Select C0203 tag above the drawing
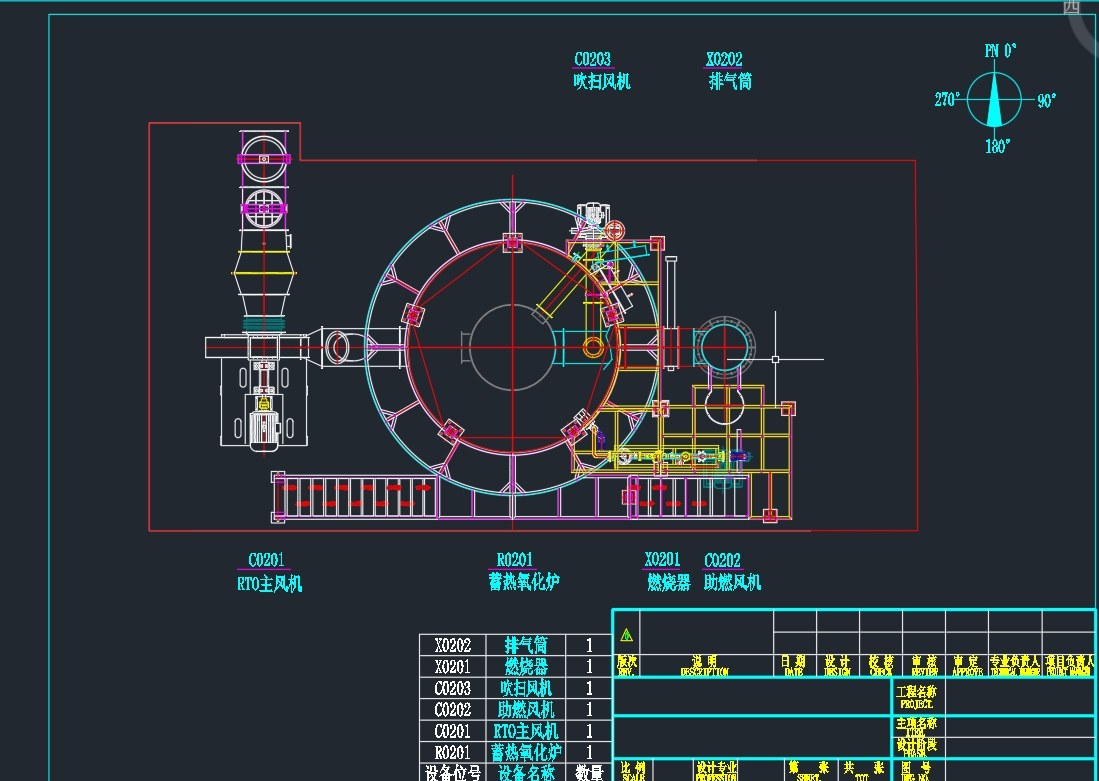Image resolution: width=1099 pixels, height=781 pixels. click(x=592, y=59)
